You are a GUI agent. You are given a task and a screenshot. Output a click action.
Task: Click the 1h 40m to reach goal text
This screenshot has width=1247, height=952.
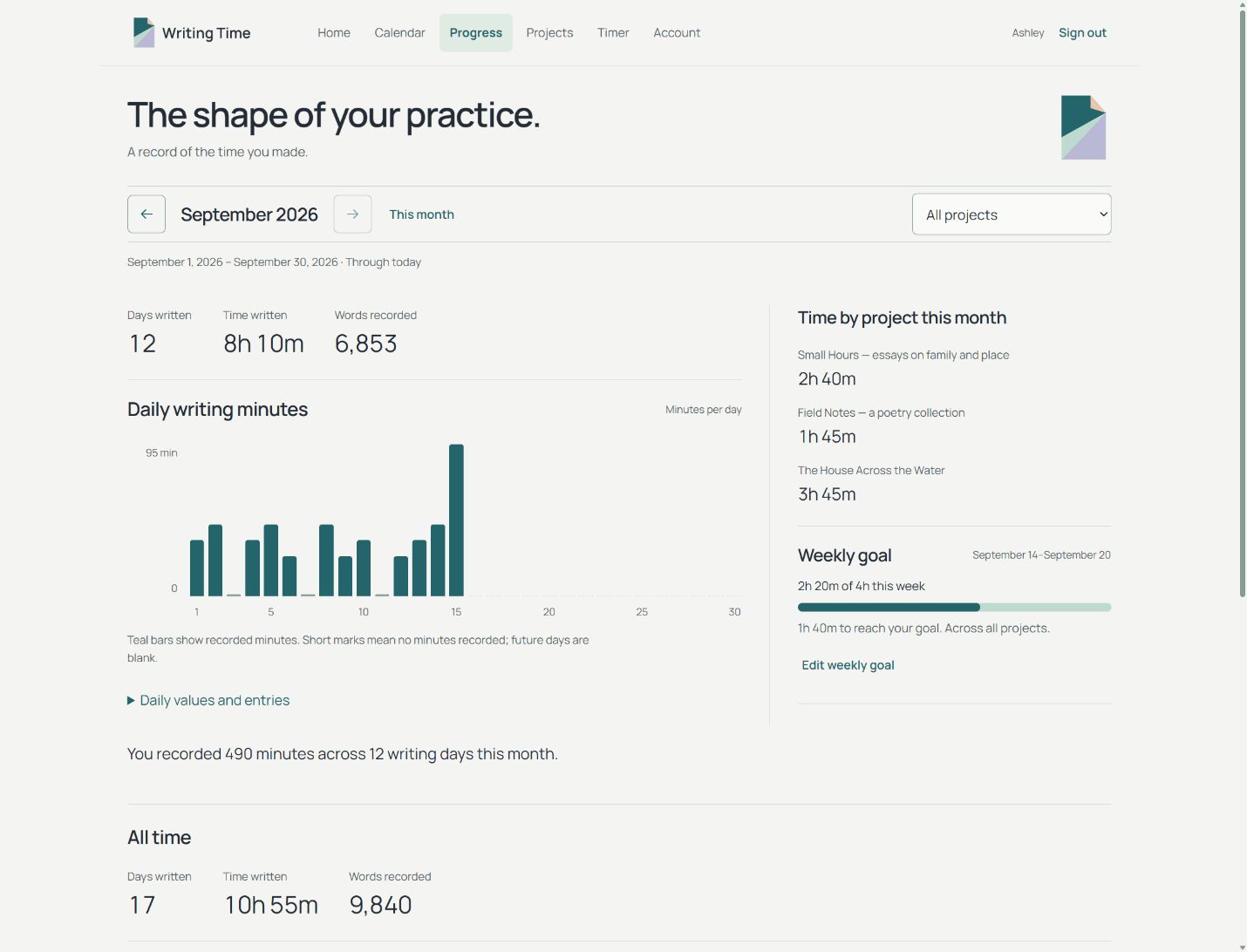[x=923, y=629]
